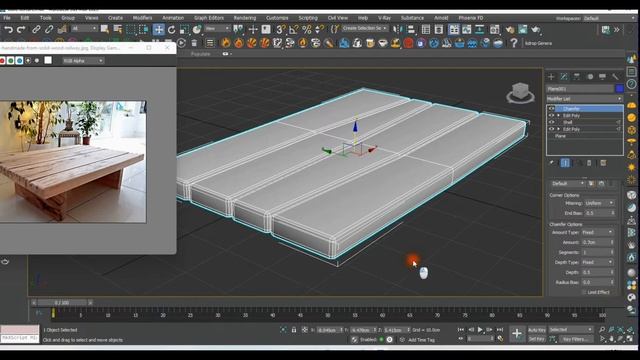Click the Render Production teapot icon
This screenshot has height=360, width=640.
pyautogui.click(x=536, y=29)
